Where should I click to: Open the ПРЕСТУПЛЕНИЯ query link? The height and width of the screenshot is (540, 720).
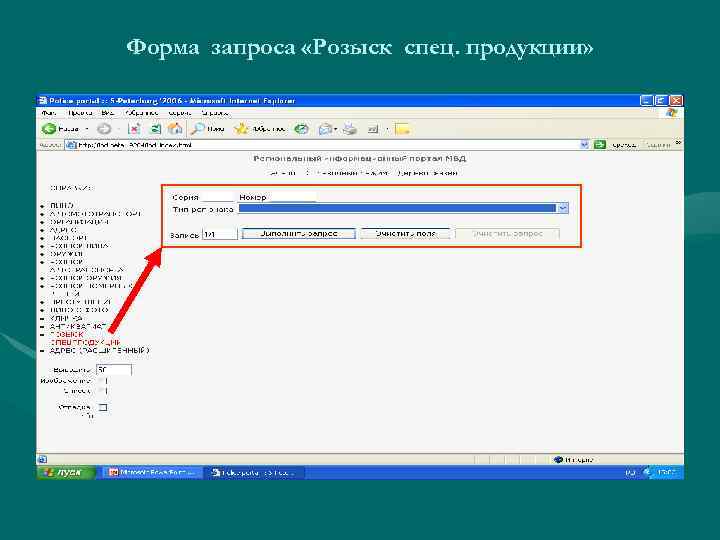pos(80,302)
